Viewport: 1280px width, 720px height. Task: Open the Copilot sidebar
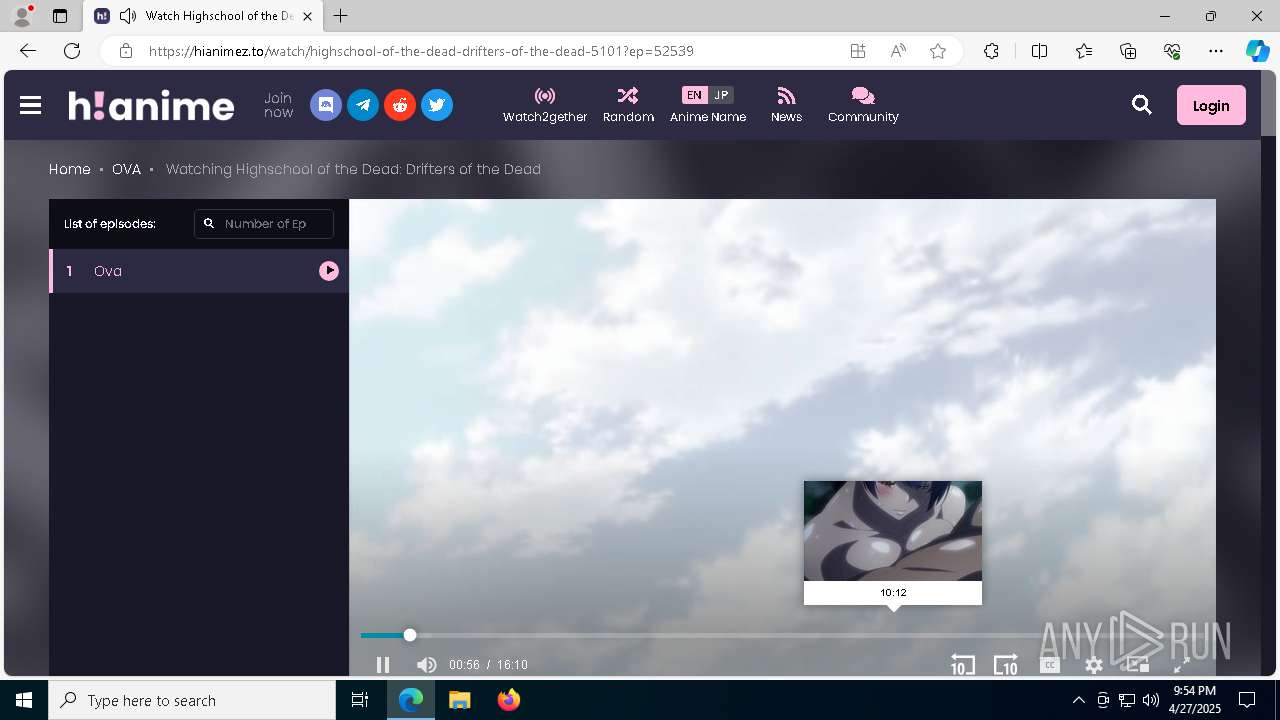pos(1257,51)
